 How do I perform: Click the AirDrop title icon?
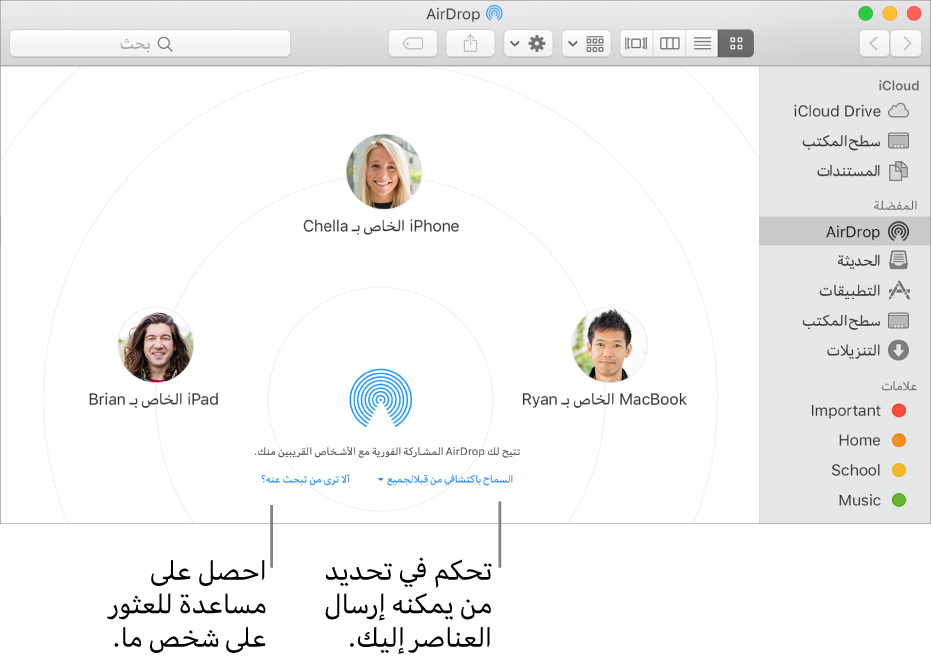pos(494,13)
